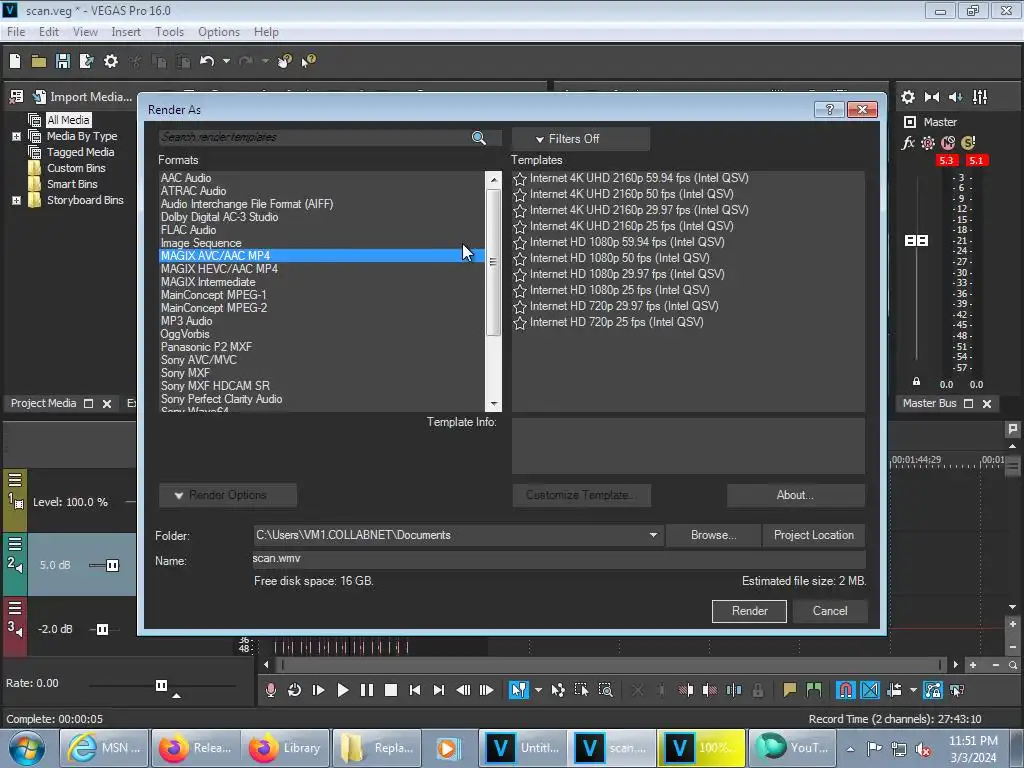Select the Selection Edit tool
Image resolution: width=1024 pixels, height=768 pixels.
click(x=581, y=690)
